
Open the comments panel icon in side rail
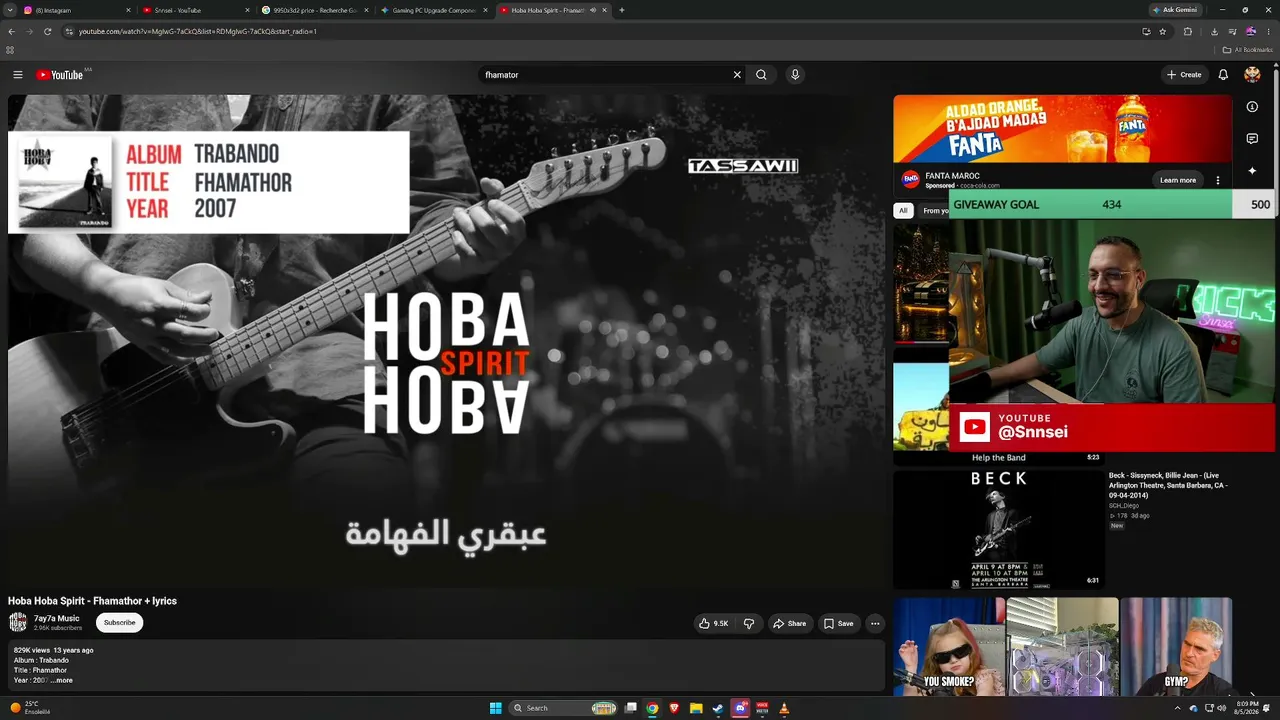point(1252,139)
